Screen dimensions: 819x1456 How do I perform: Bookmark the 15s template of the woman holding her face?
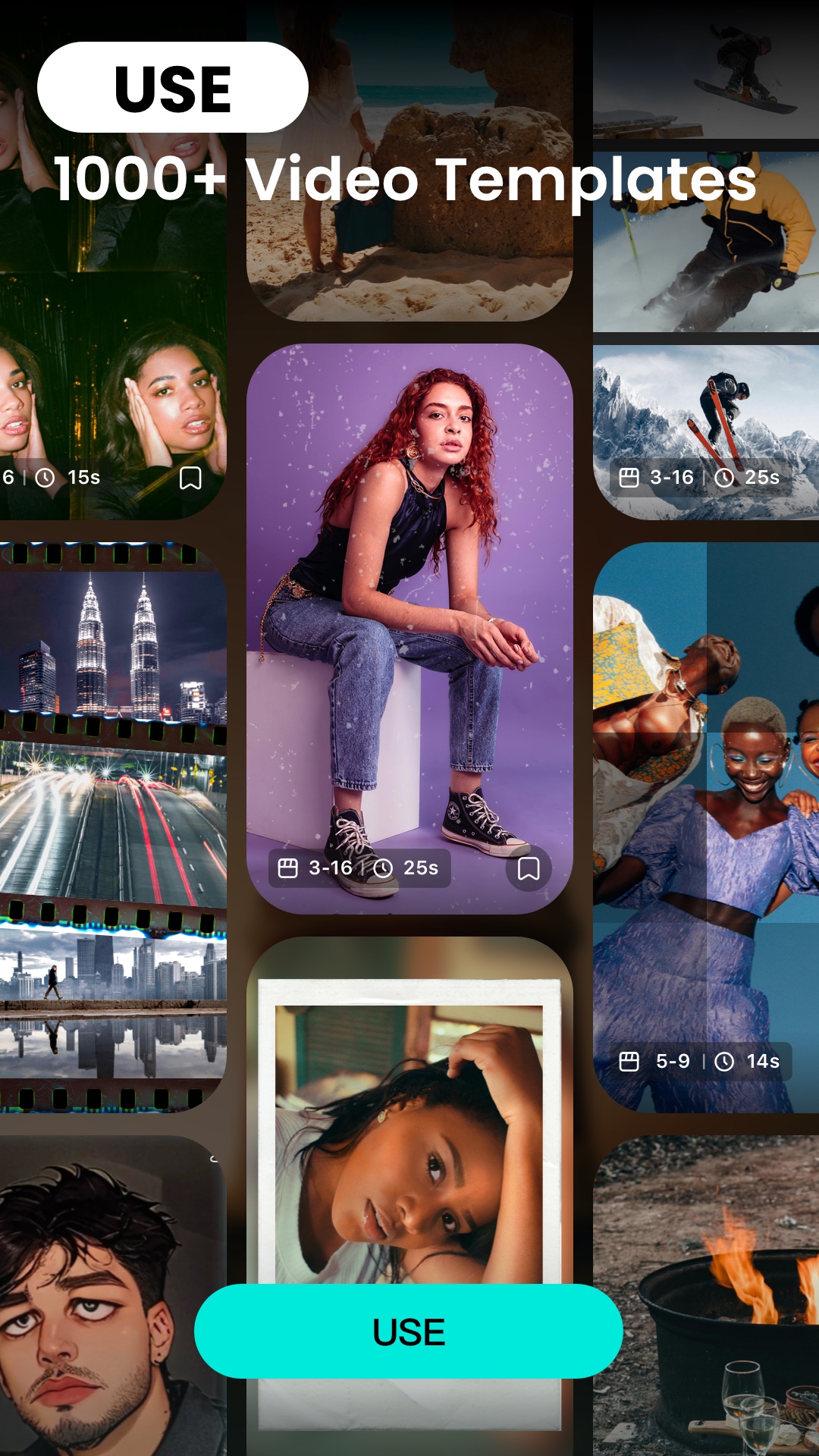coord(190,478)
